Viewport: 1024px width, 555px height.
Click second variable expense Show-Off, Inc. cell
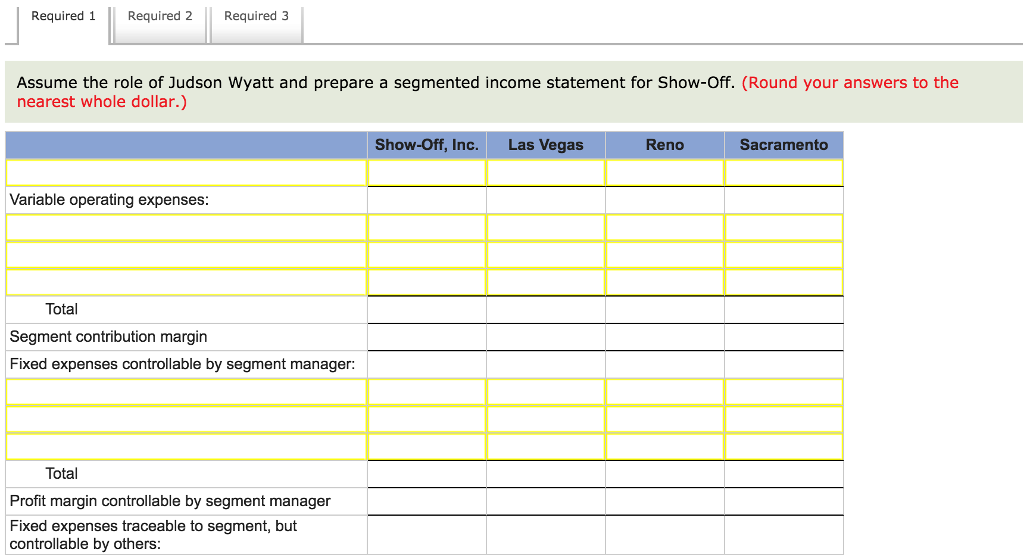[427, 255]
